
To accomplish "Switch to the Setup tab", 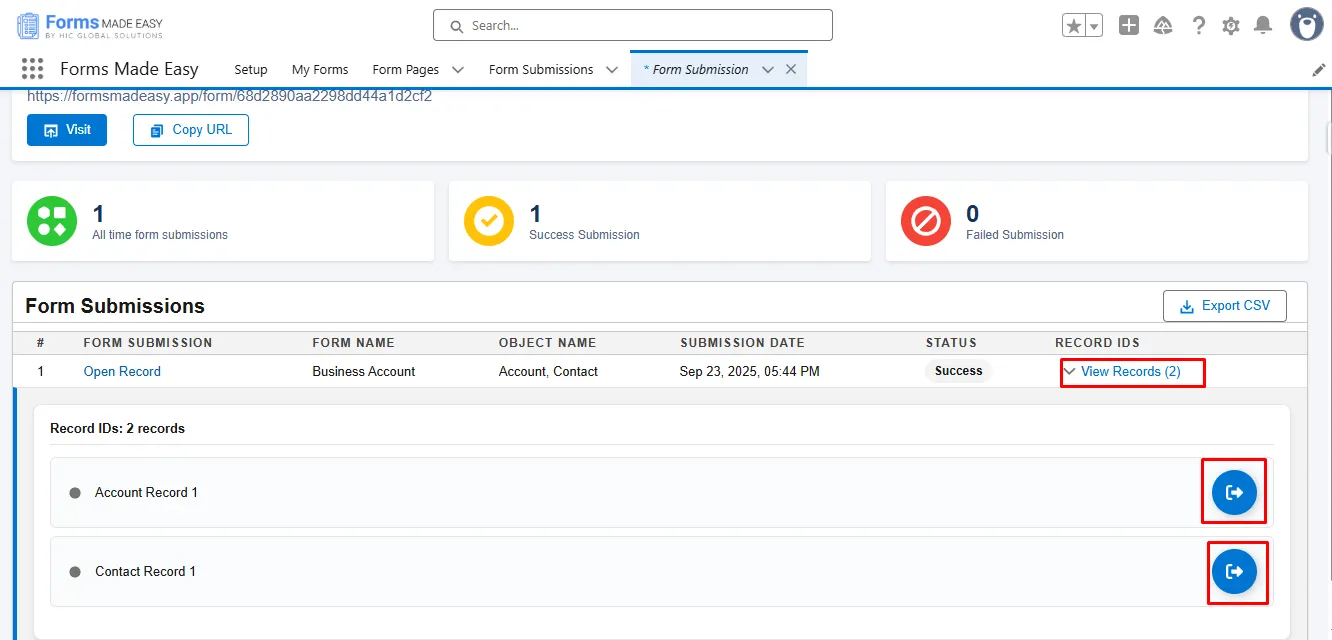I will (251, 70).
